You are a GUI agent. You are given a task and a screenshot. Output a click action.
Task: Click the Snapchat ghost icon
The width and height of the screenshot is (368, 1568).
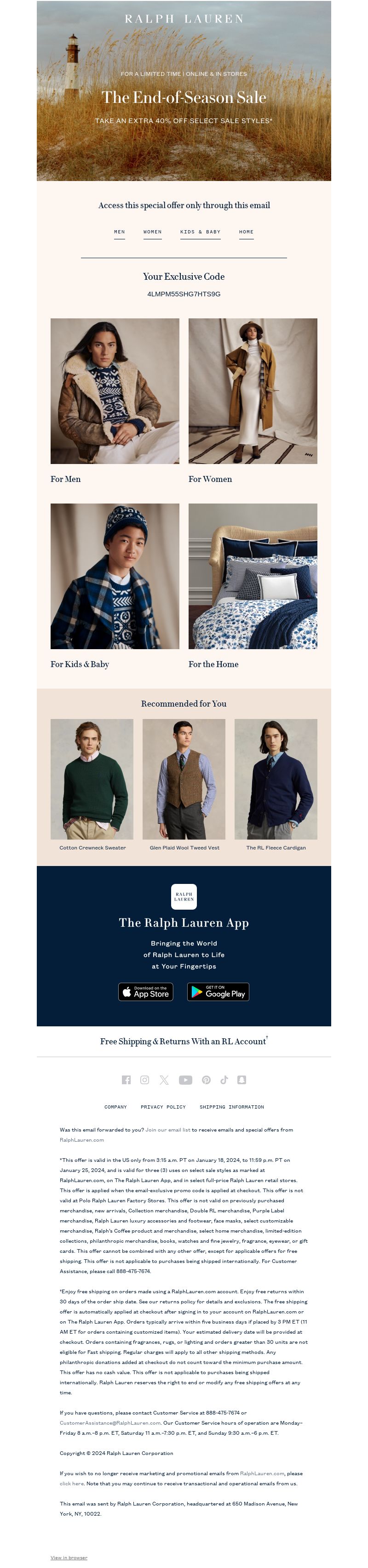242,1080
